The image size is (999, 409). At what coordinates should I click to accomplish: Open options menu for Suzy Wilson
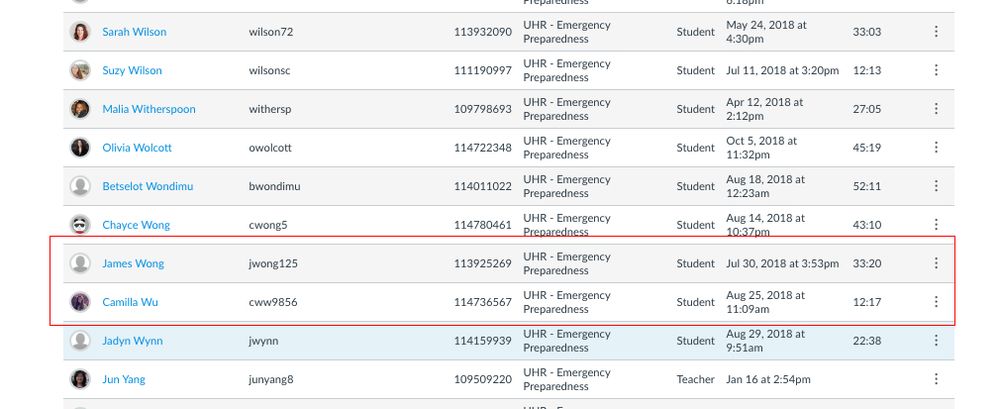click(936, 70)
